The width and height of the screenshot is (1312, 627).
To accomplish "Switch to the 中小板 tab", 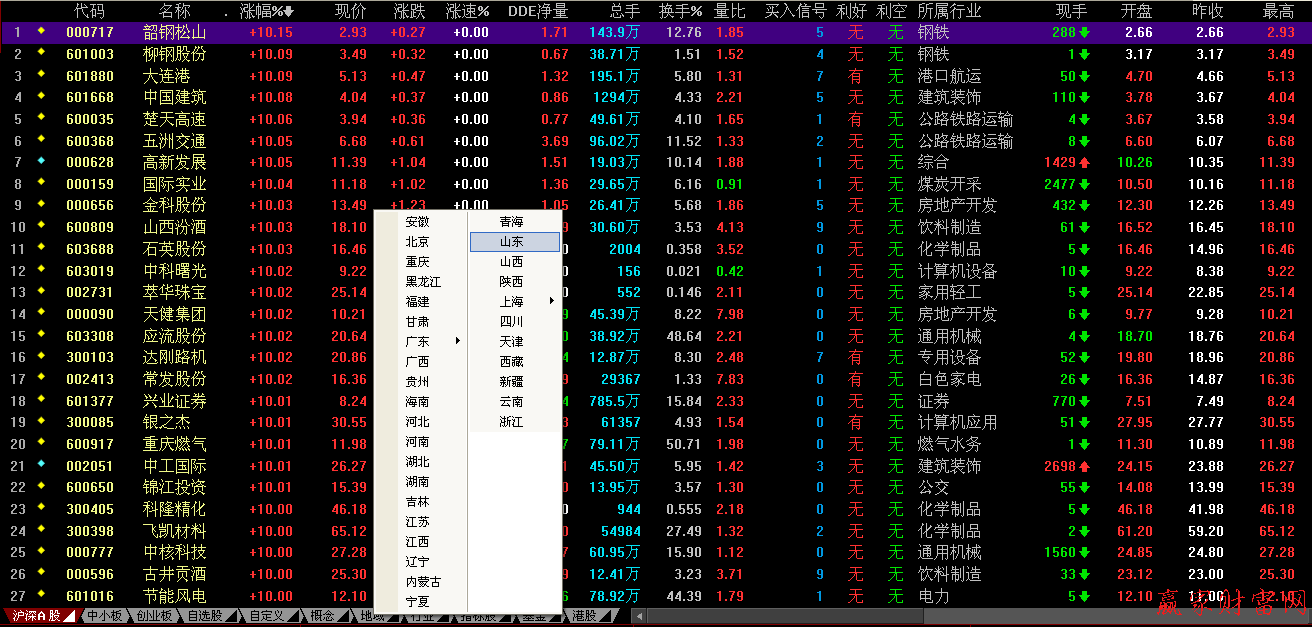I will click(x=103, y=616).
